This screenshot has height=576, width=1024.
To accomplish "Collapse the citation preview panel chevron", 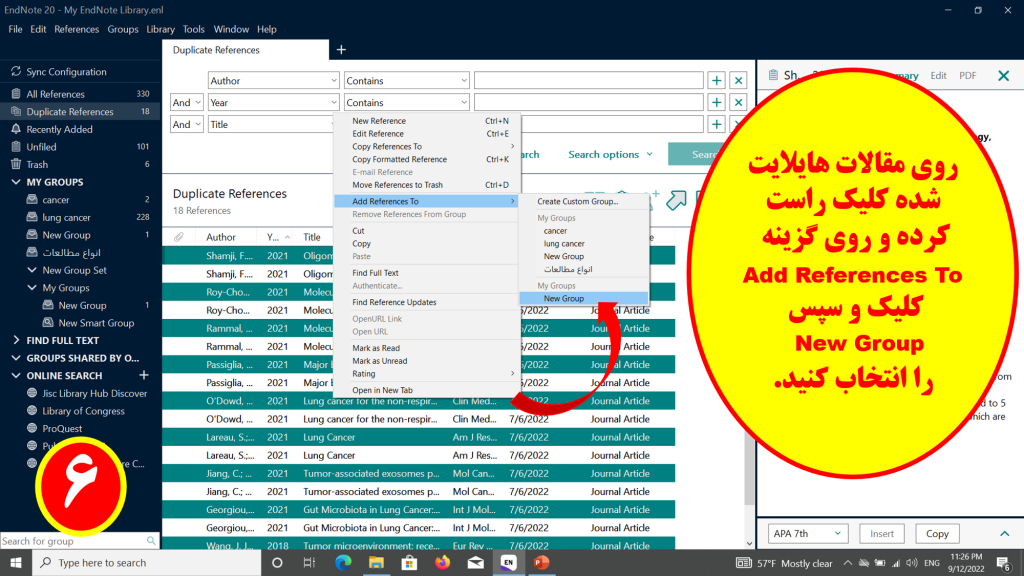I will (x=1004, y=534).
